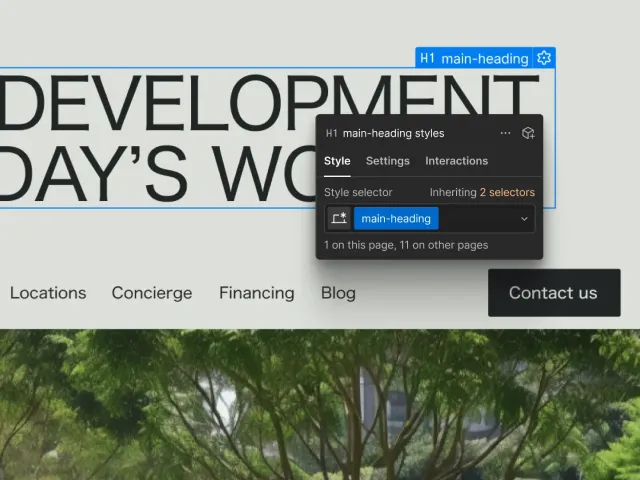Select the main-heading class chip

(396, 219)
